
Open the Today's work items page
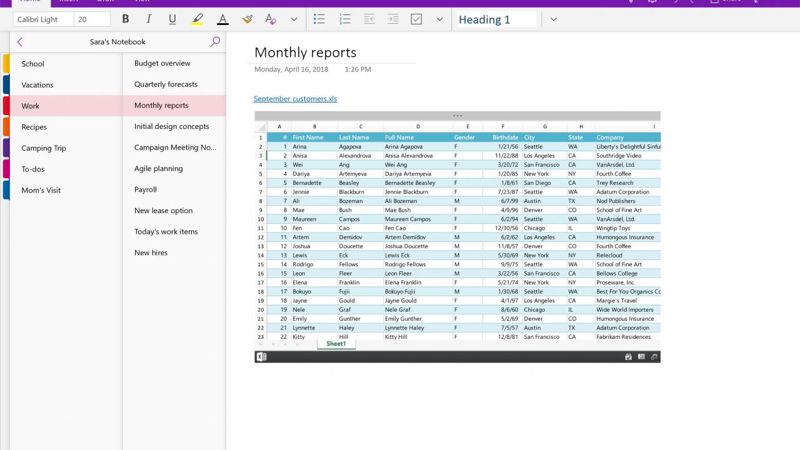click(174, 232)
